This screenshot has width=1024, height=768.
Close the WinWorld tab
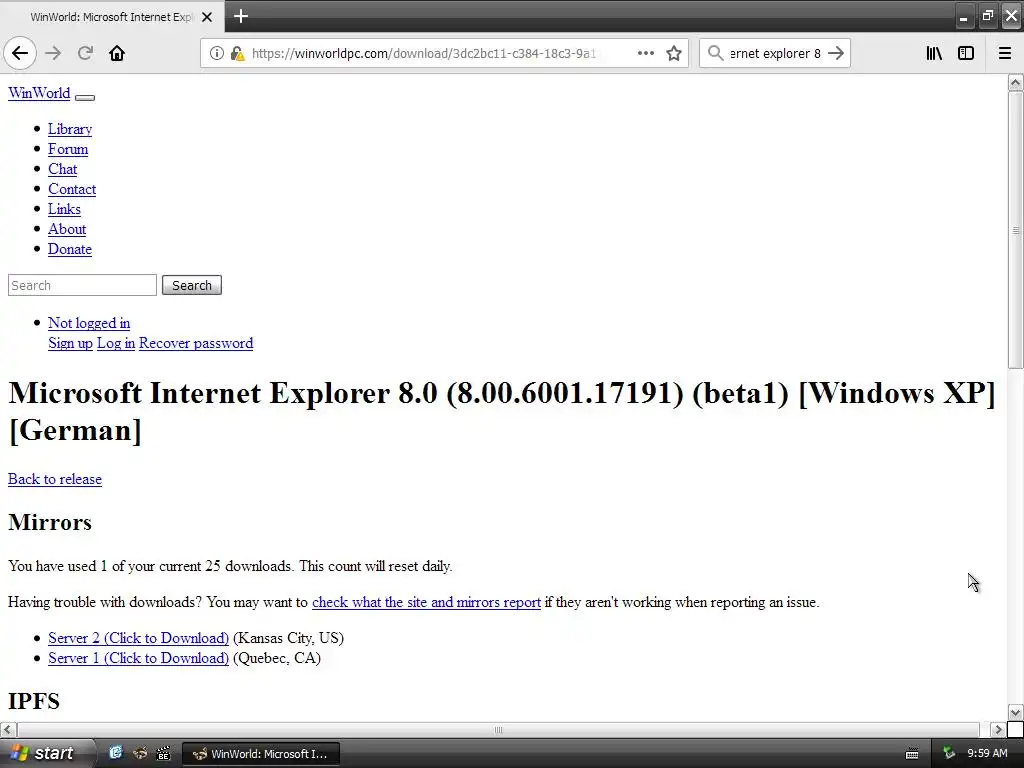coord(207,17)
